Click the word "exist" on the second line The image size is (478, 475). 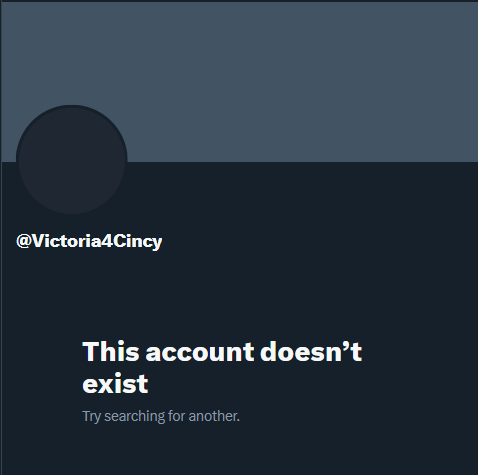point(115,384)
